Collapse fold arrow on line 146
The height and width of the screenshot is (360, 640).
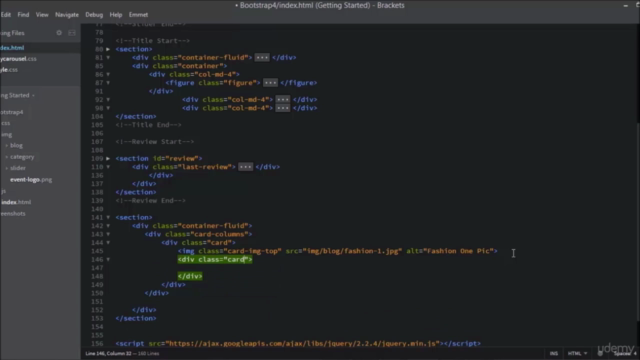108,260
